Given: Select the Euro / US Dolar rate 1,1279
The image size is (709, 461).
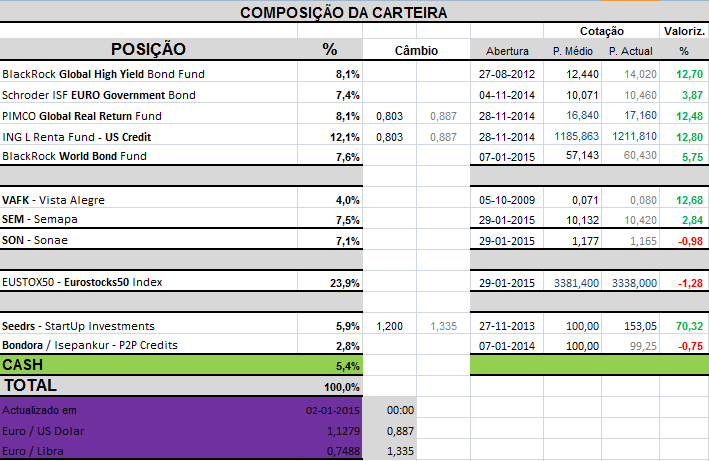Looking at the screenshot, I should point(341,431).
